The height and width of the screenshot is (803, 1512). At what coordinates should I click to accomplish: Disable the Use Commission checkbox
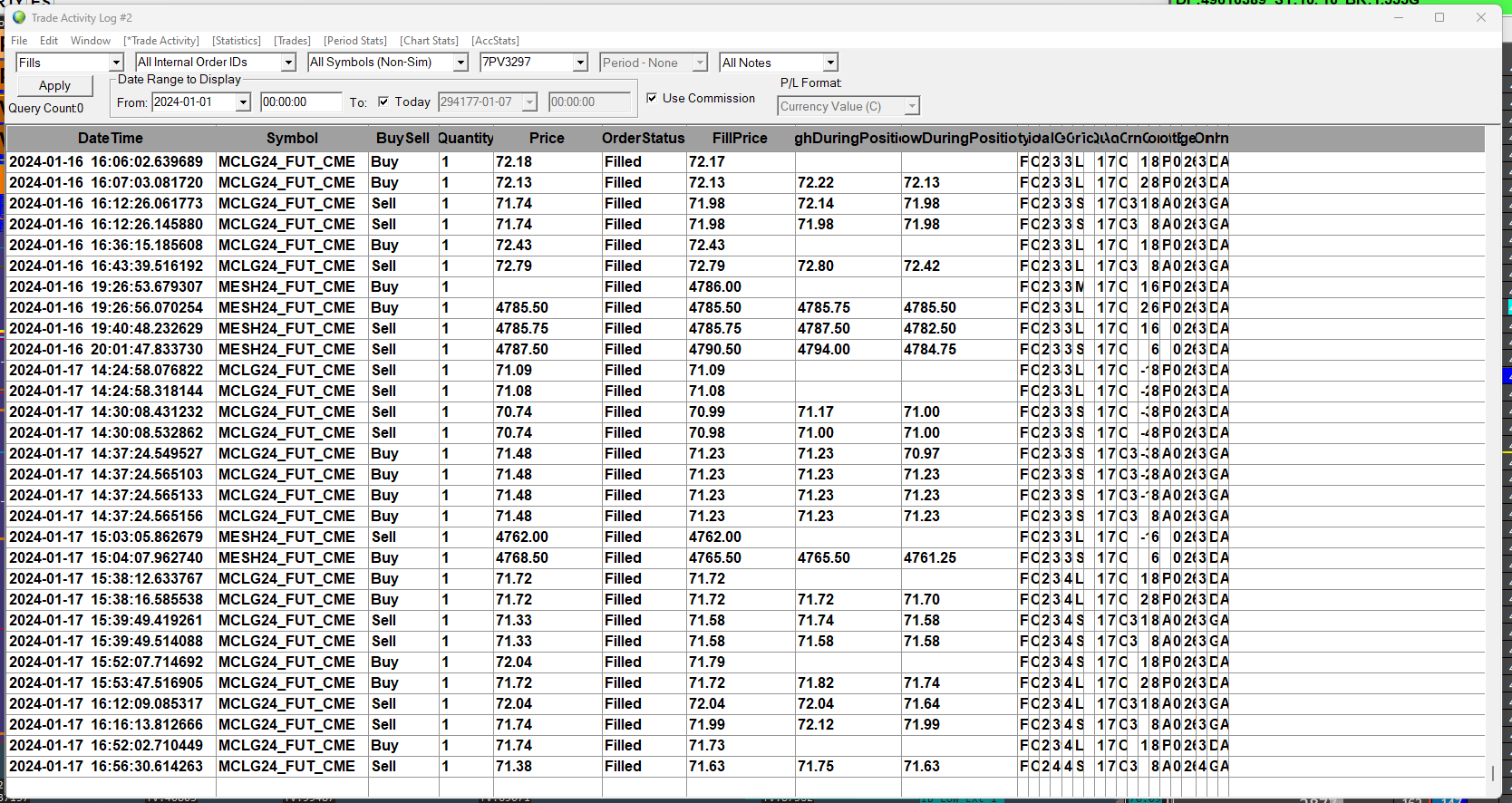(x=652, y=98)
